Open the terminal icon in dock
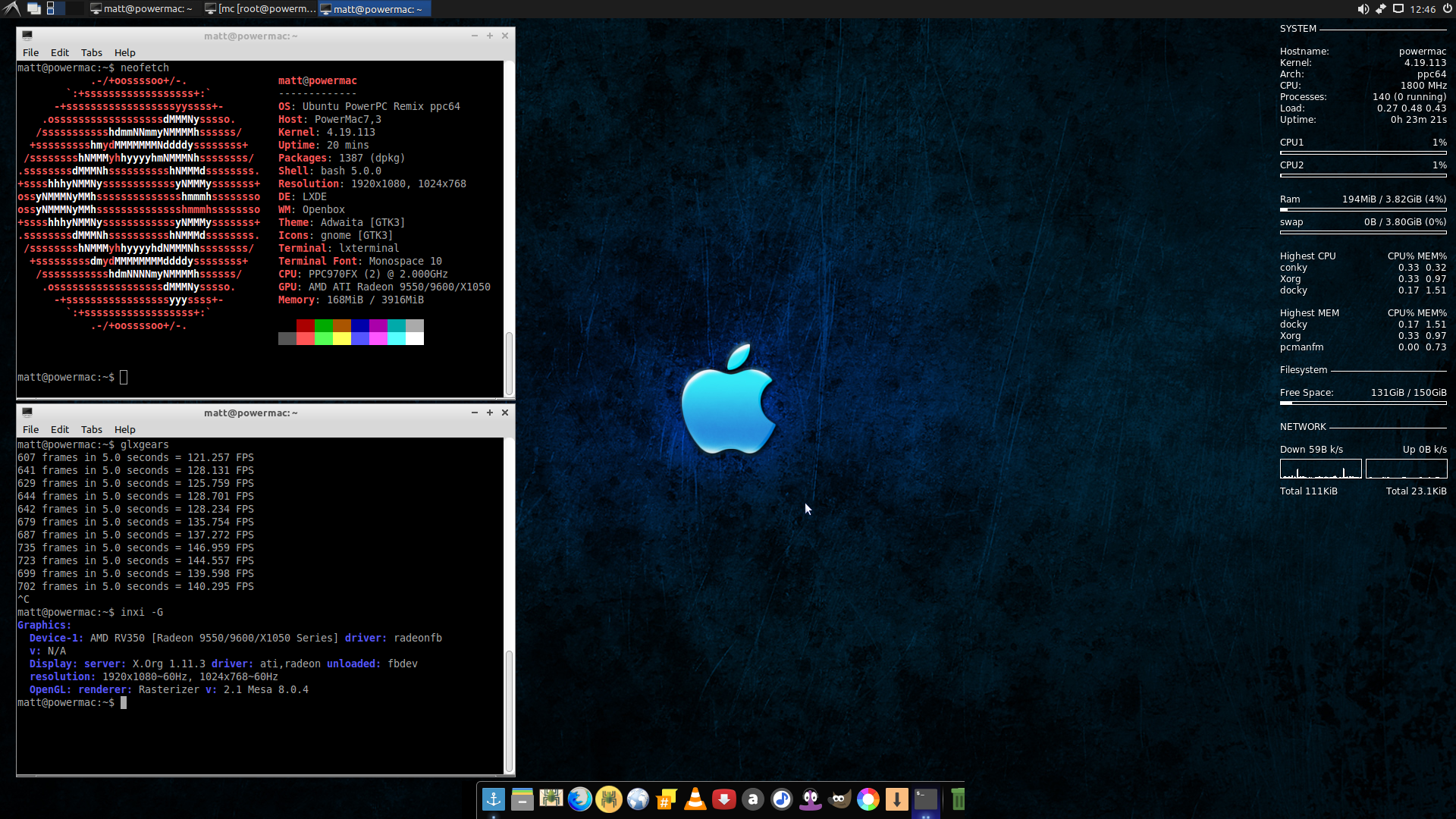The height and width of the screenshot is (819, 1456). click(926, 799)
